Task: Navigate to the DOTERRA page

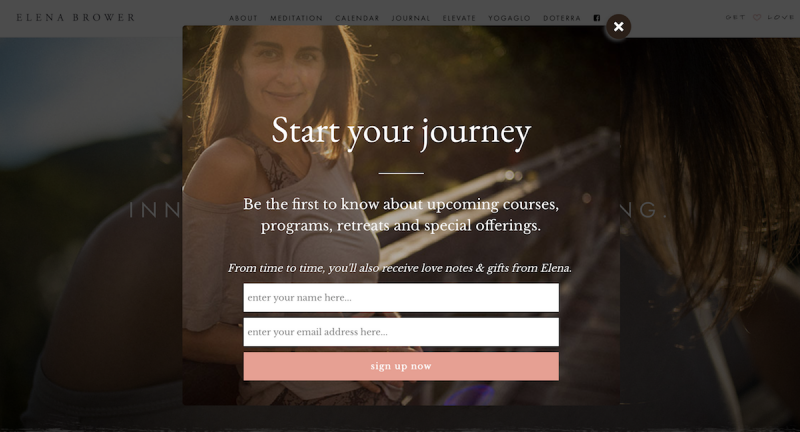Action: (x=562, y=18)
